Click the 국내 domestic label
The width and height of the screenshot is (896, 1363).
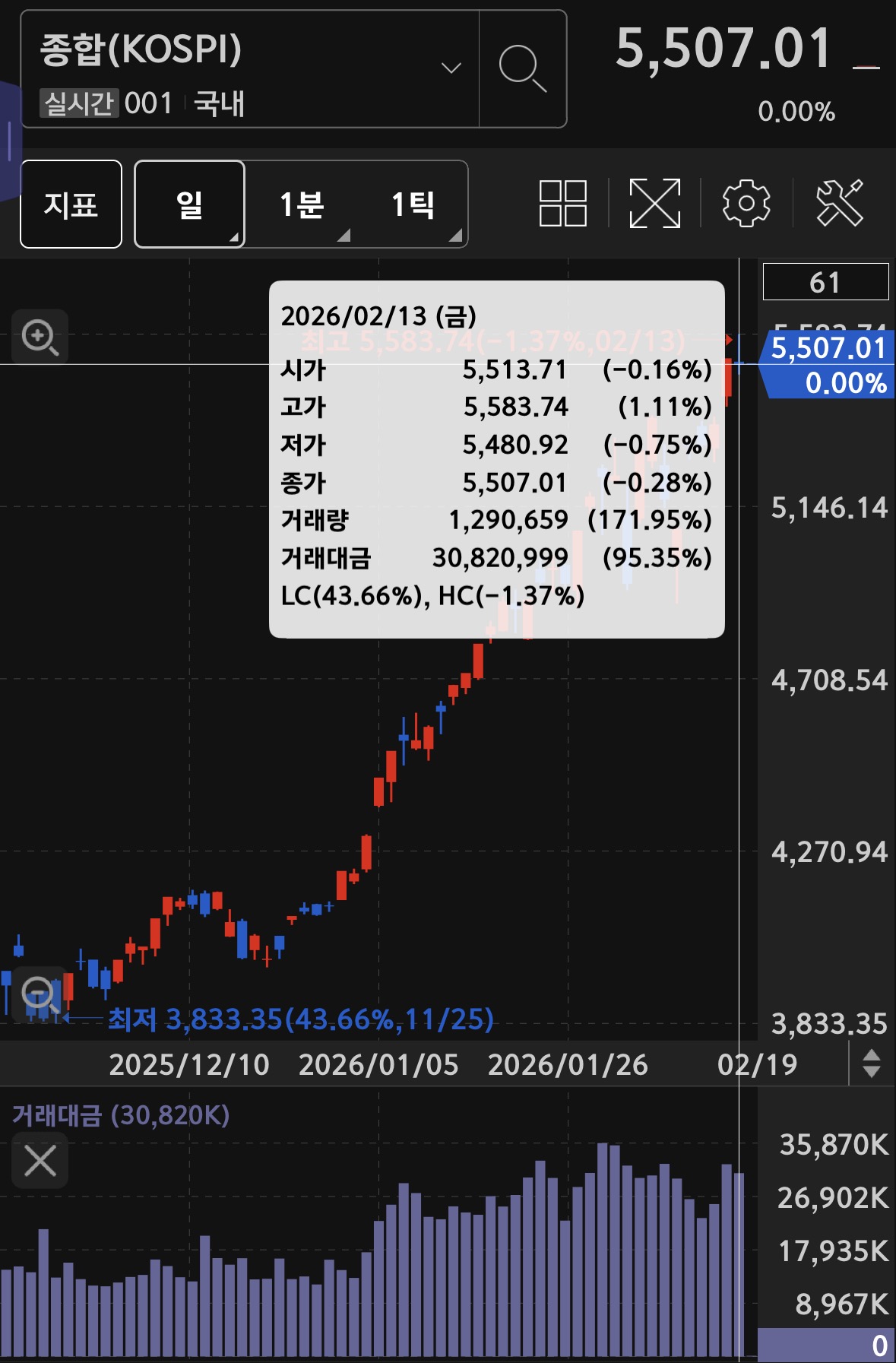coord(220,103)
